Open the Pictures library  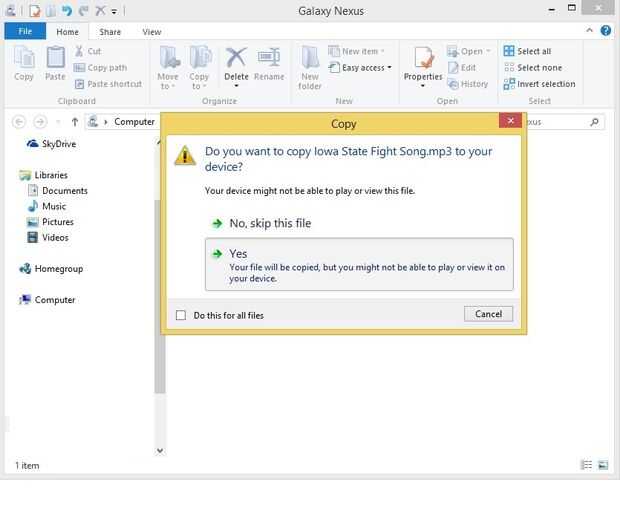50,222
